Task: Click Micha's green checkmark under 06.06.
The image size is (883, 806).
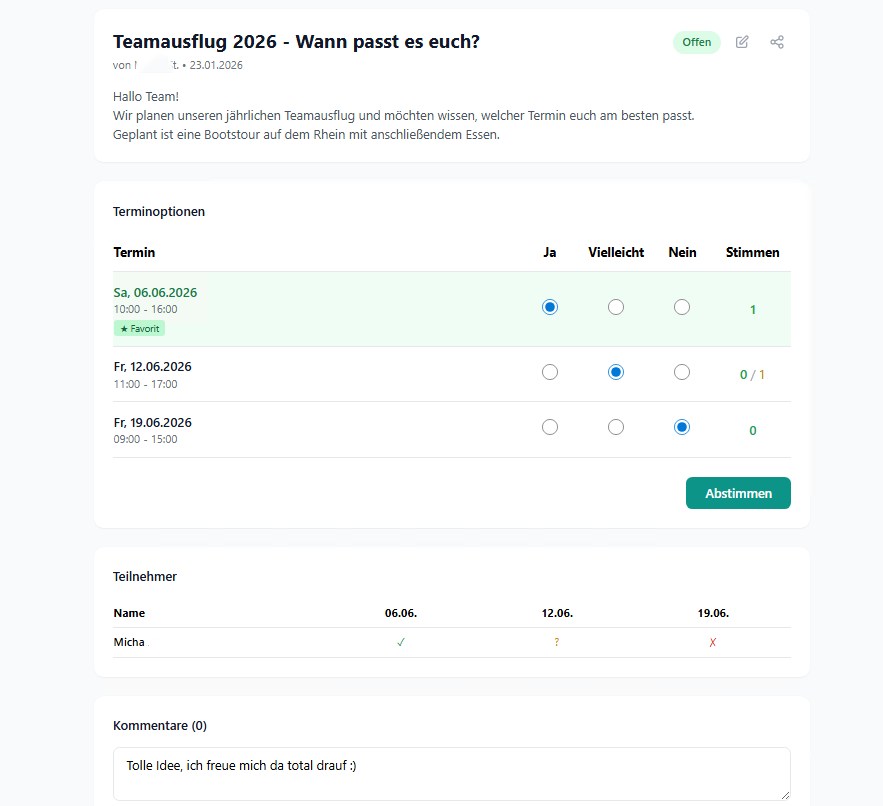Action: pyautogui.click(x=400, y=642)
